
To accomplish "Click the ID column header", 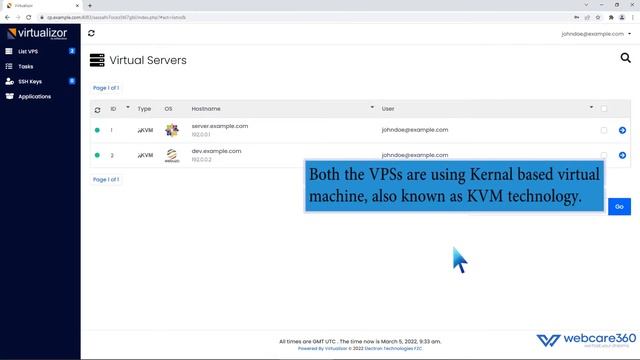I will click(113, 109).
